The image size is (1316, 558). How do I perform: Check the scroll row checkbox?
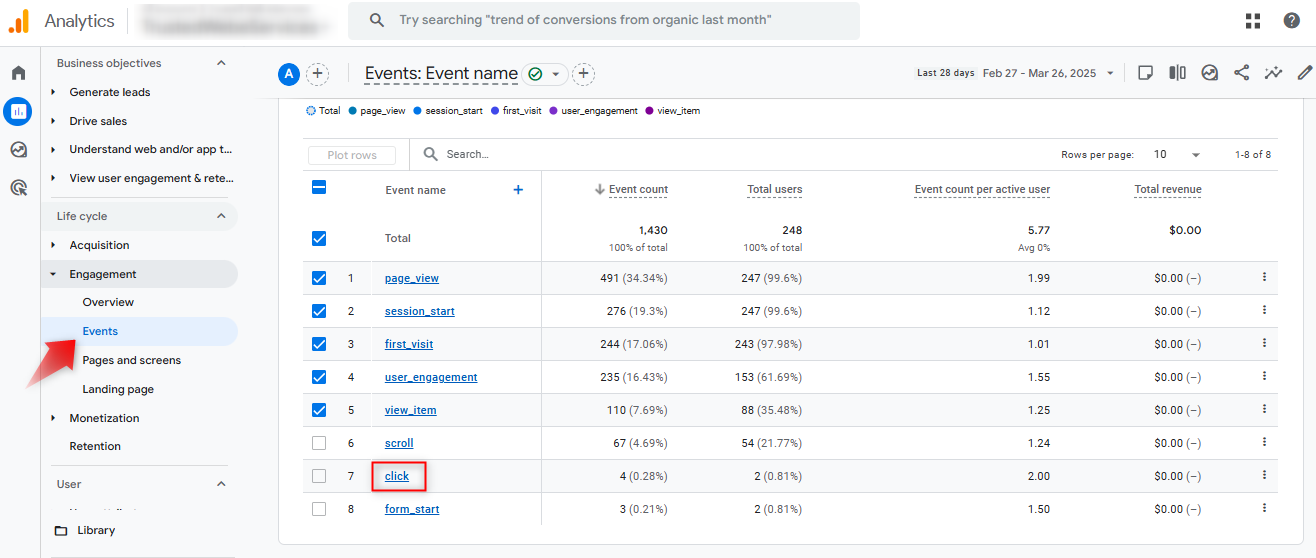coord(319,443)
